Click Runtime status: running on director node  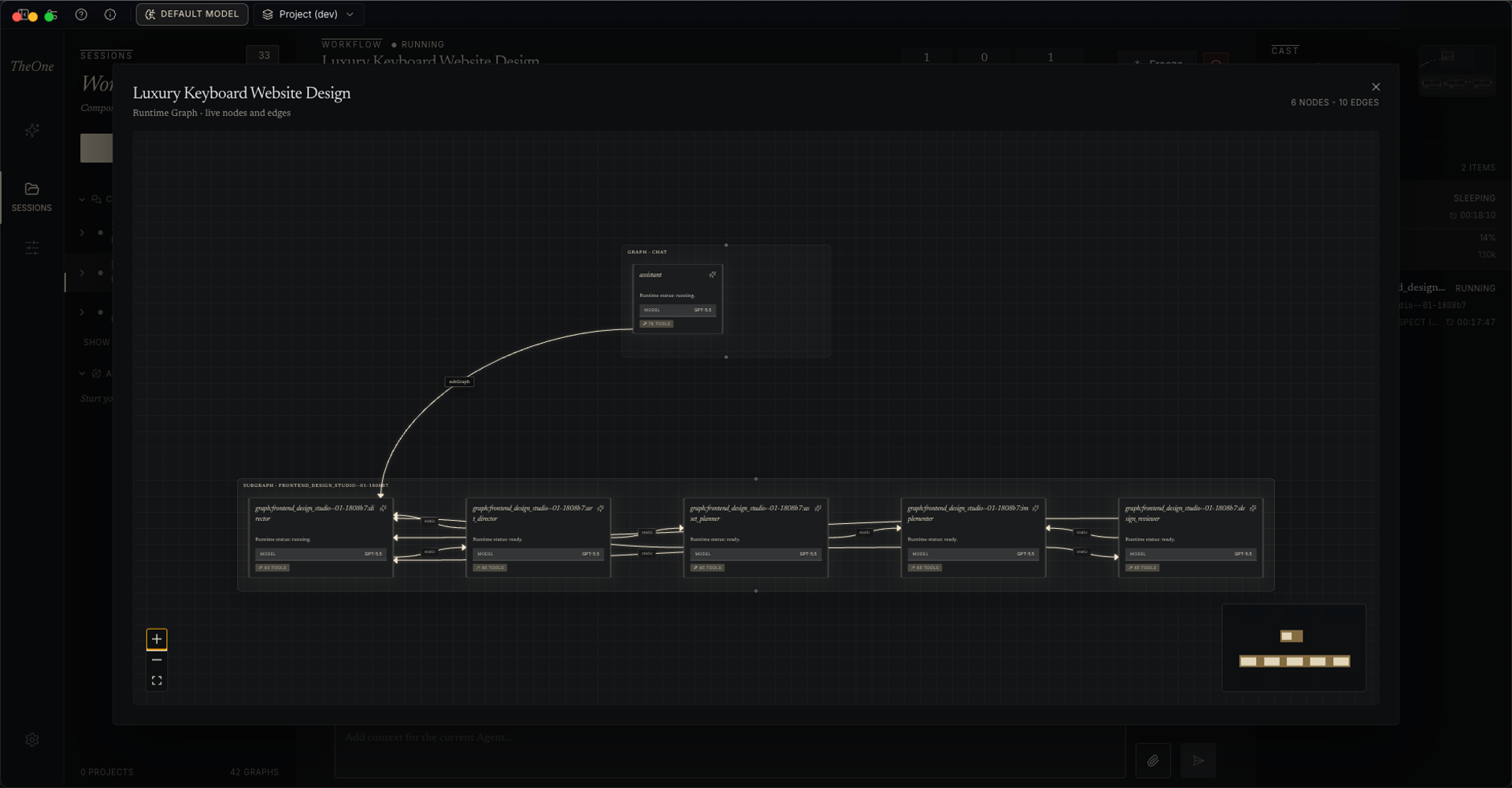pos(283,539)
